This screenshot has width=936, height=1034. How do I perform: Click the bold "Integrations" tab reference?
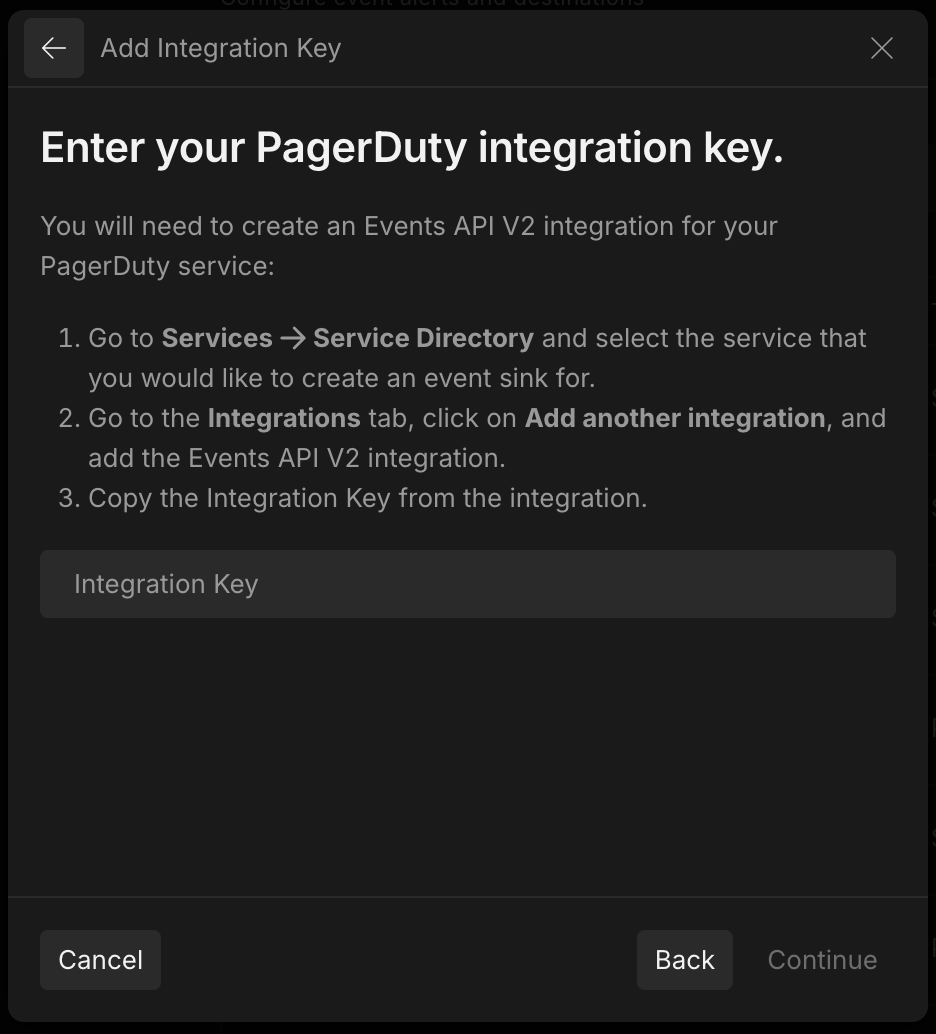(x=284, y=418)
